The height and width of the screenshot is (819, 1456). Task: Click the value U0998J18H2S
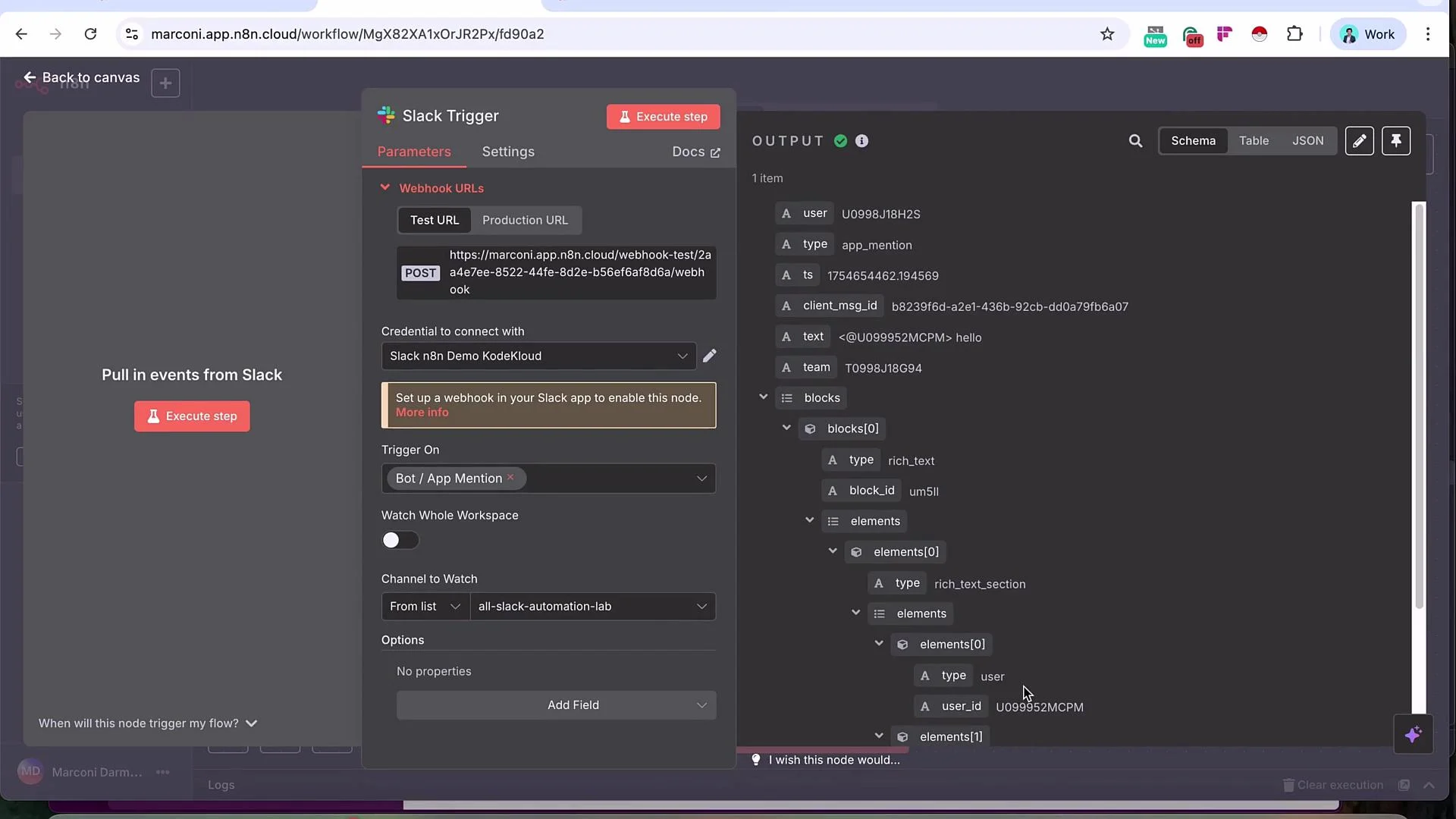(x=880, y=215)
